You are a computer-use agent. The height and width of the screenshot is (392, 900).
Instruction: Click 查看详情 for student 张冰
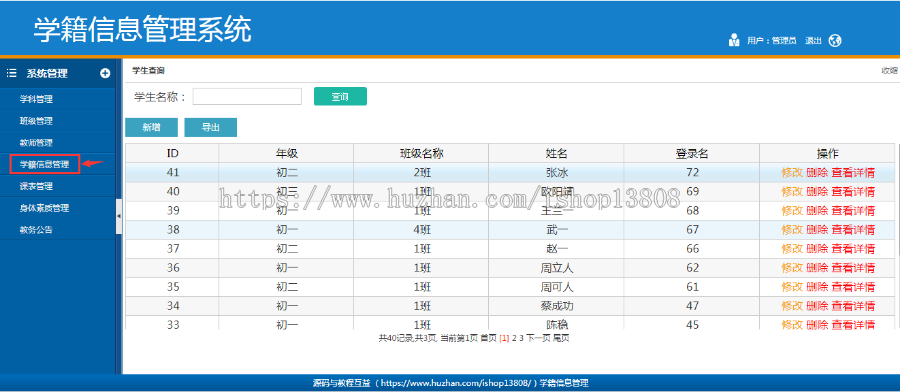pos(853,172)
